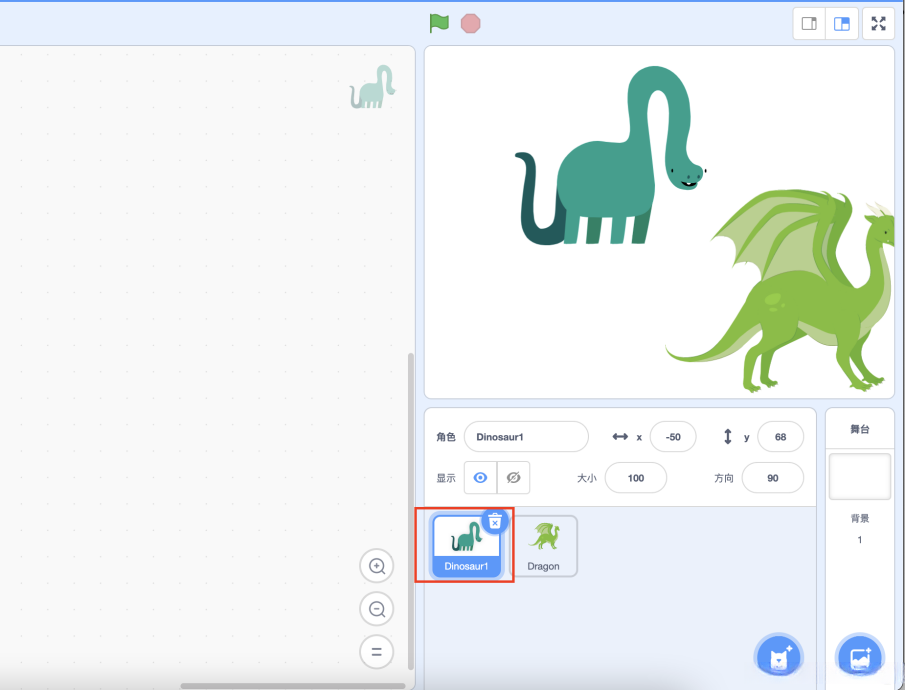Select the Dragon sprite thumbnail

(x=546, y=545)
